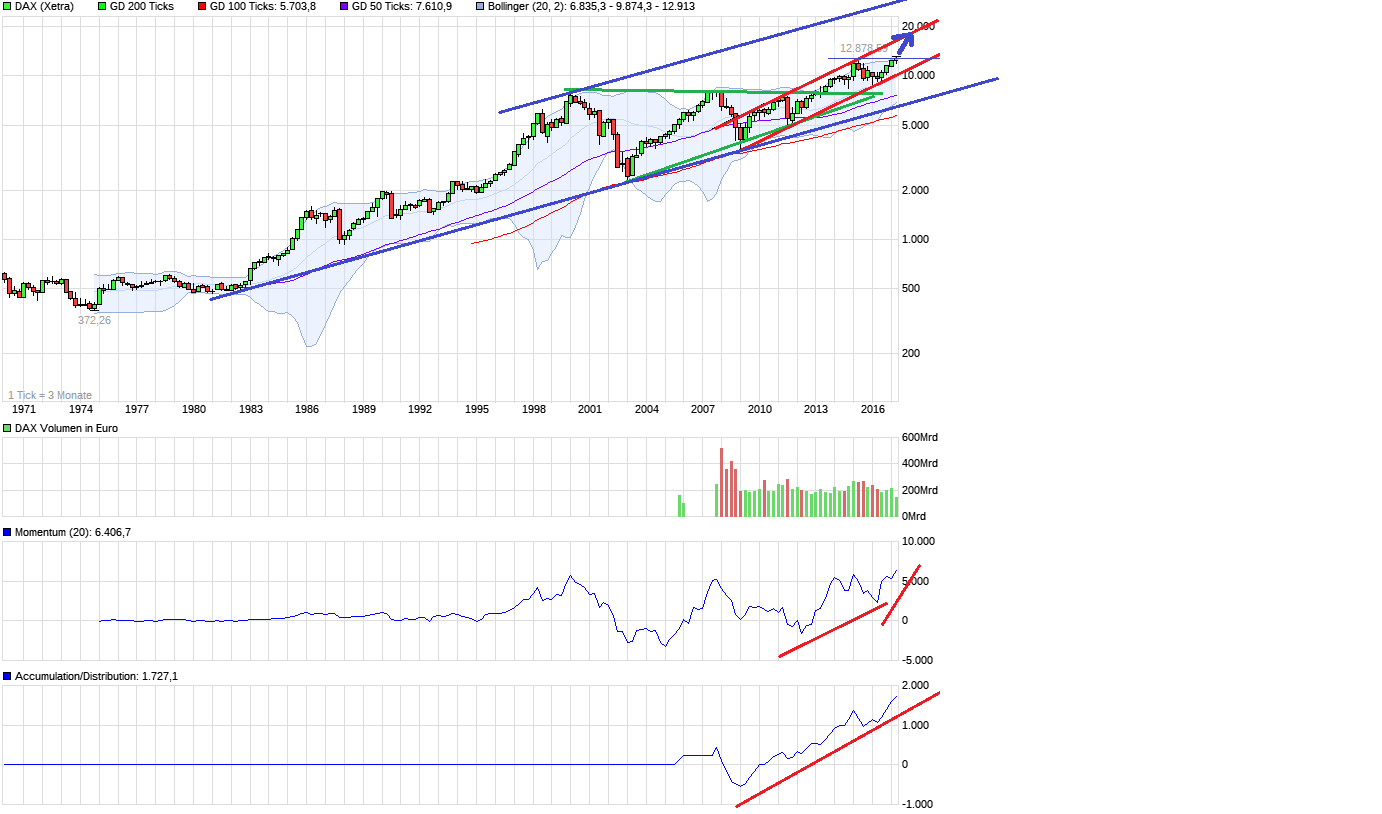Select the 2.000 label on the DAX price axis

(x=915, y=190)
